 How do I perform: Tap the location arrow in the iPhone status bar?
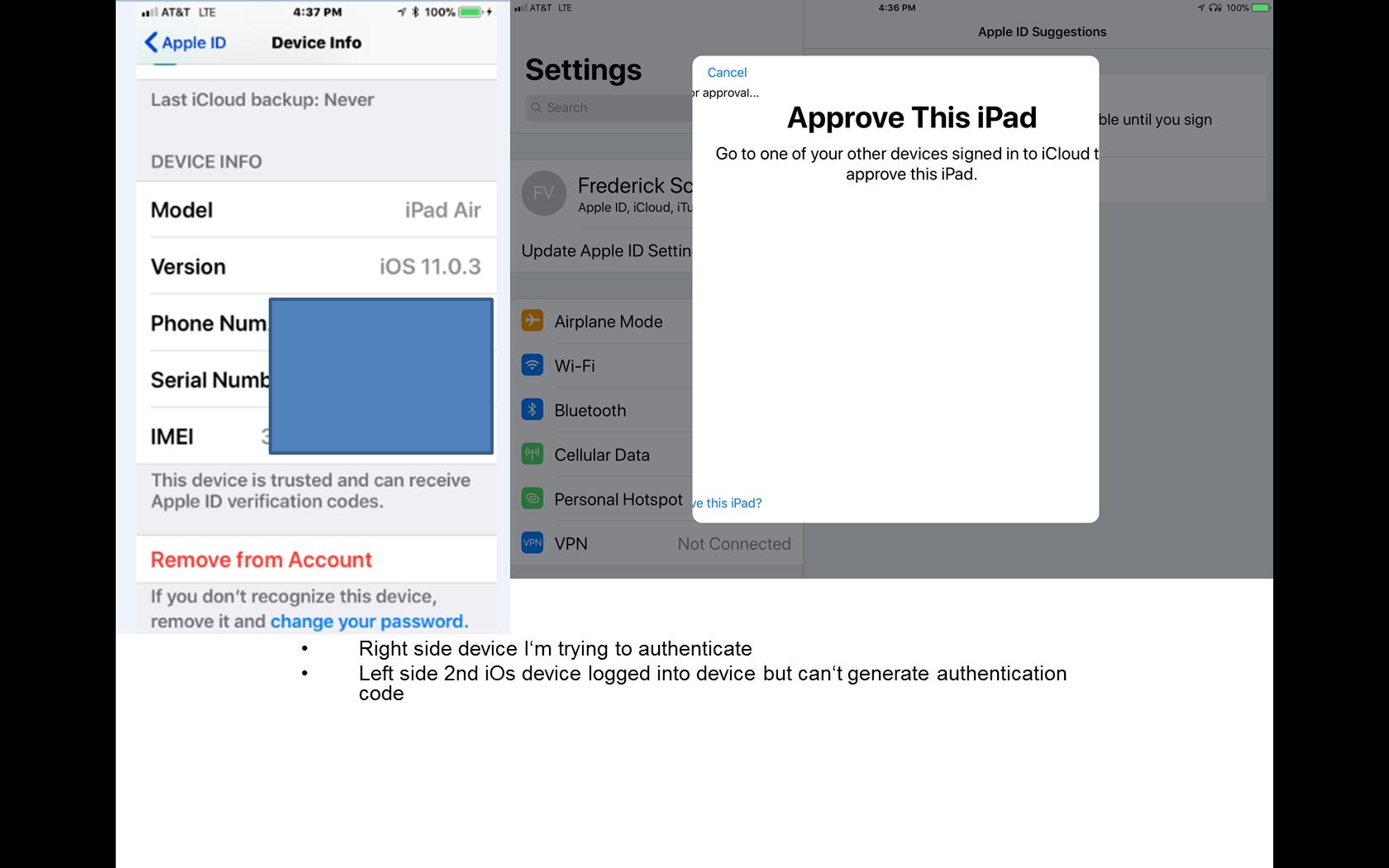coord(402,12)
